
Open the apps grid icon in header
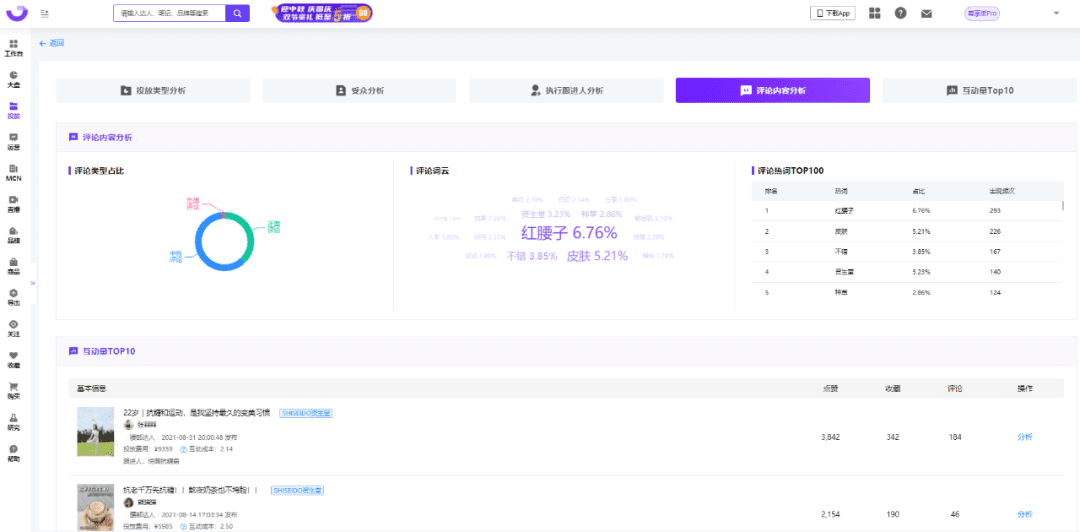click(x=875, y=13)
